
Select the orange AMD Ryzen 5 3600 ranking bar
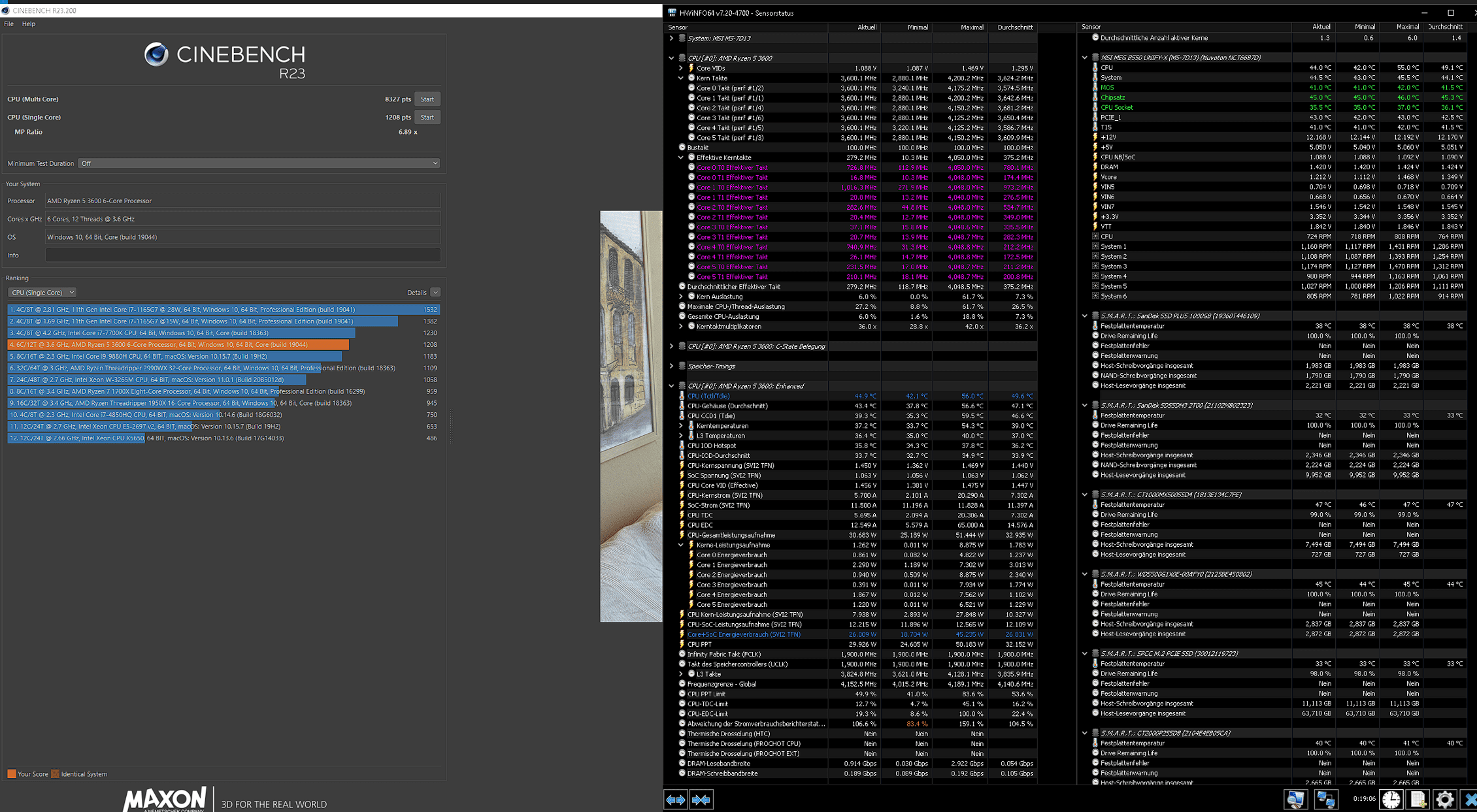(x=178, y=345)
